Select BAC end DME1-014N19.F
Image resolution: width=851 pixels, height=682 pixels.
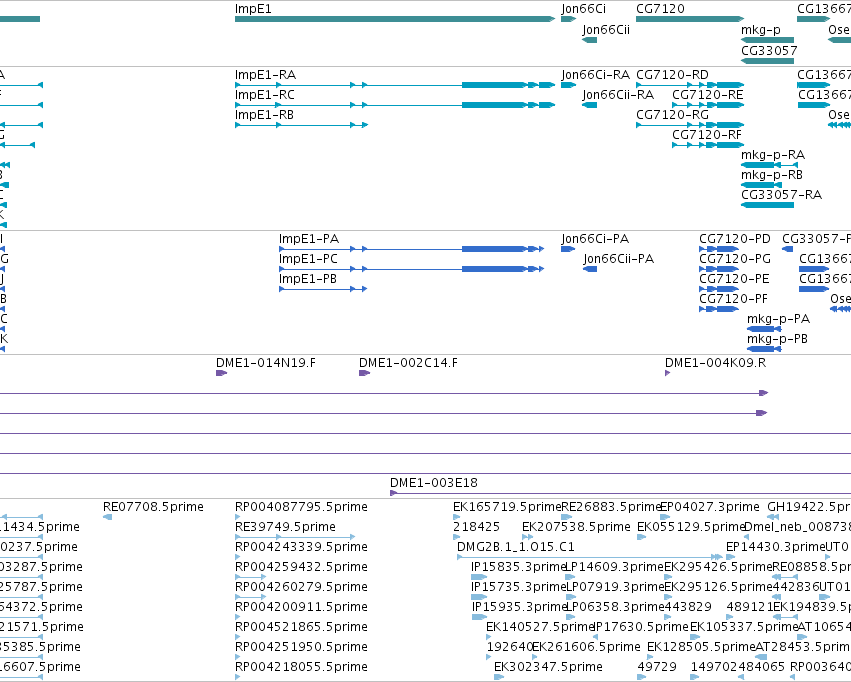click(221, 373)
